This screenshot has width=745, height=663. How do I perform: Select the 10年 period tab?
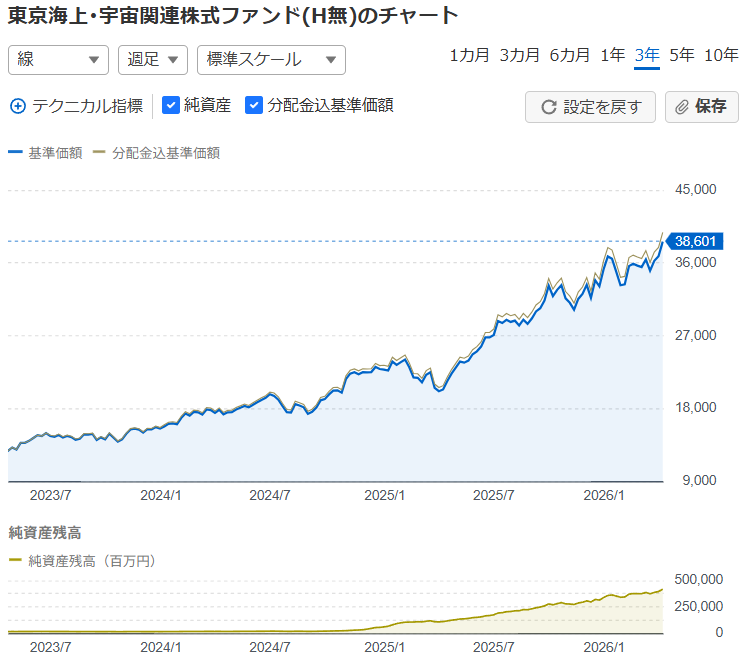click(721, 55)
